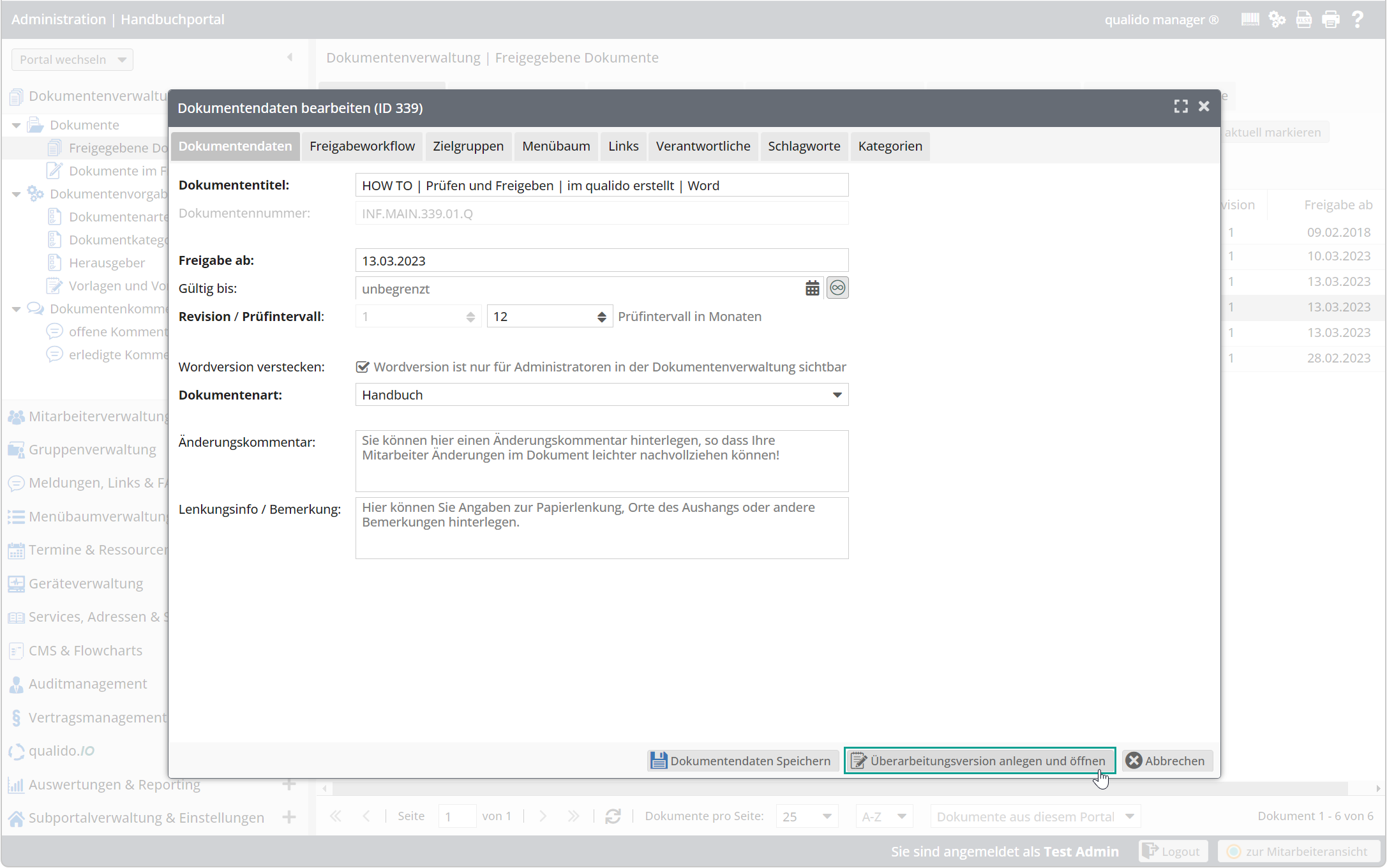1387x868 pixels.
Task: Click the Dokumententitel input field
Action: point(601,186)
